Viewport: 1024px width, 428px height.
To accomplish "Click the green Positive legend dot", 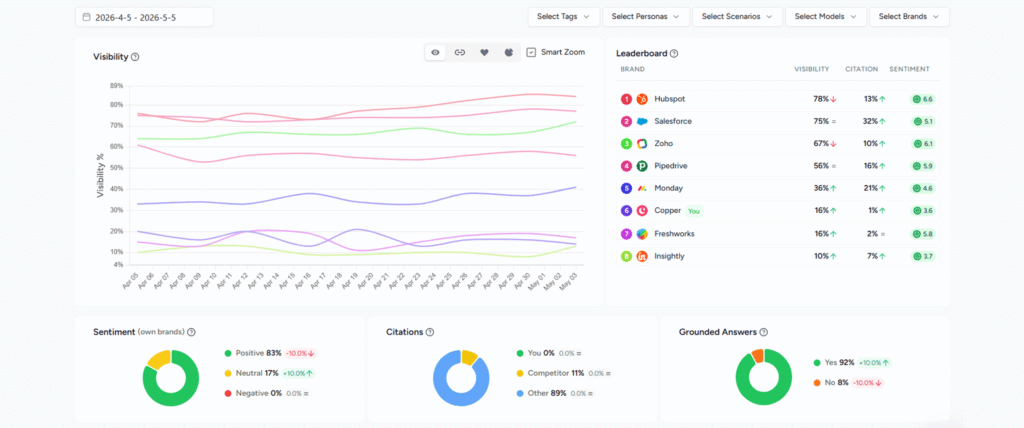I will coord(227,353).
